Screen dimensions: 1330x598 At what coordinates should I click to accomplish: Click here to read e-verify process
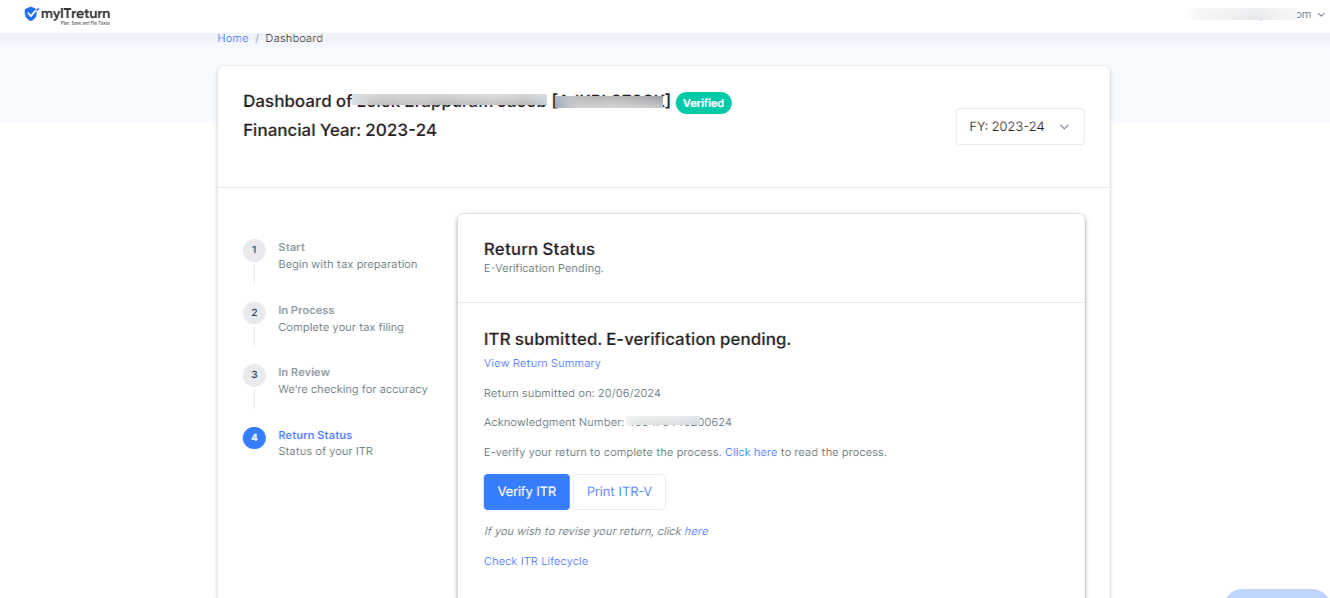tap(750, 451)
